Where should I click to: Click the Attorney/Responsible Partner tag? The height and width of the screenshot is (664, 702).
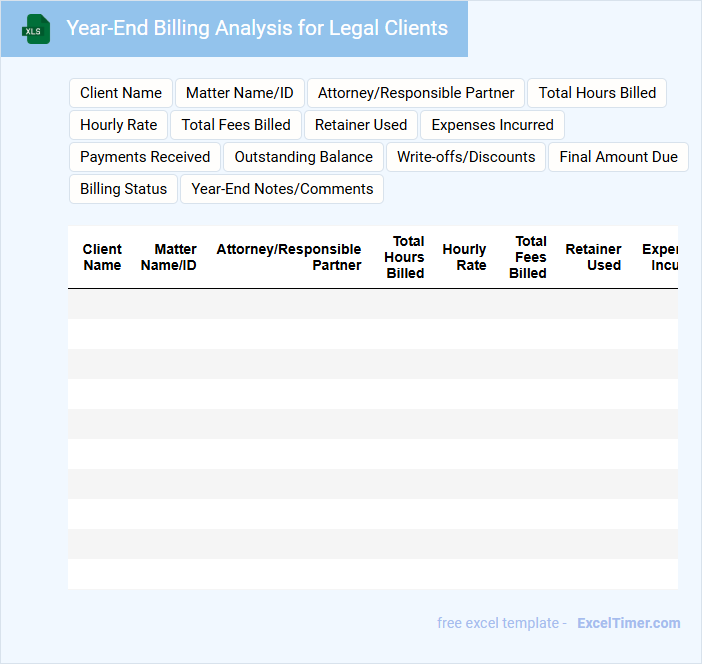(416, 93)
